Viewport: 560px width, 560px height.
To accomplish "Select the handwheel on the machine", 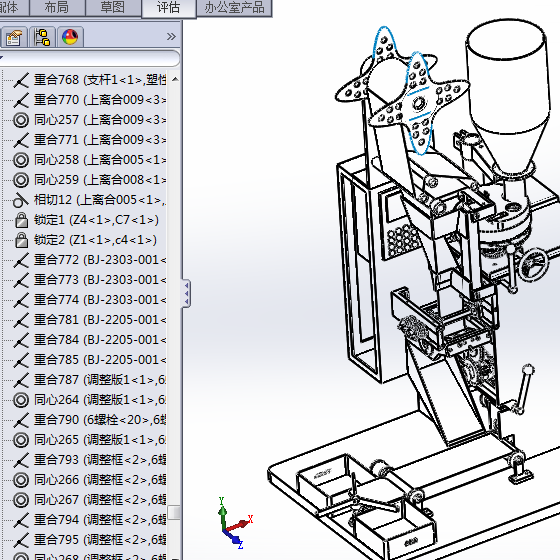I will [534, 264].
